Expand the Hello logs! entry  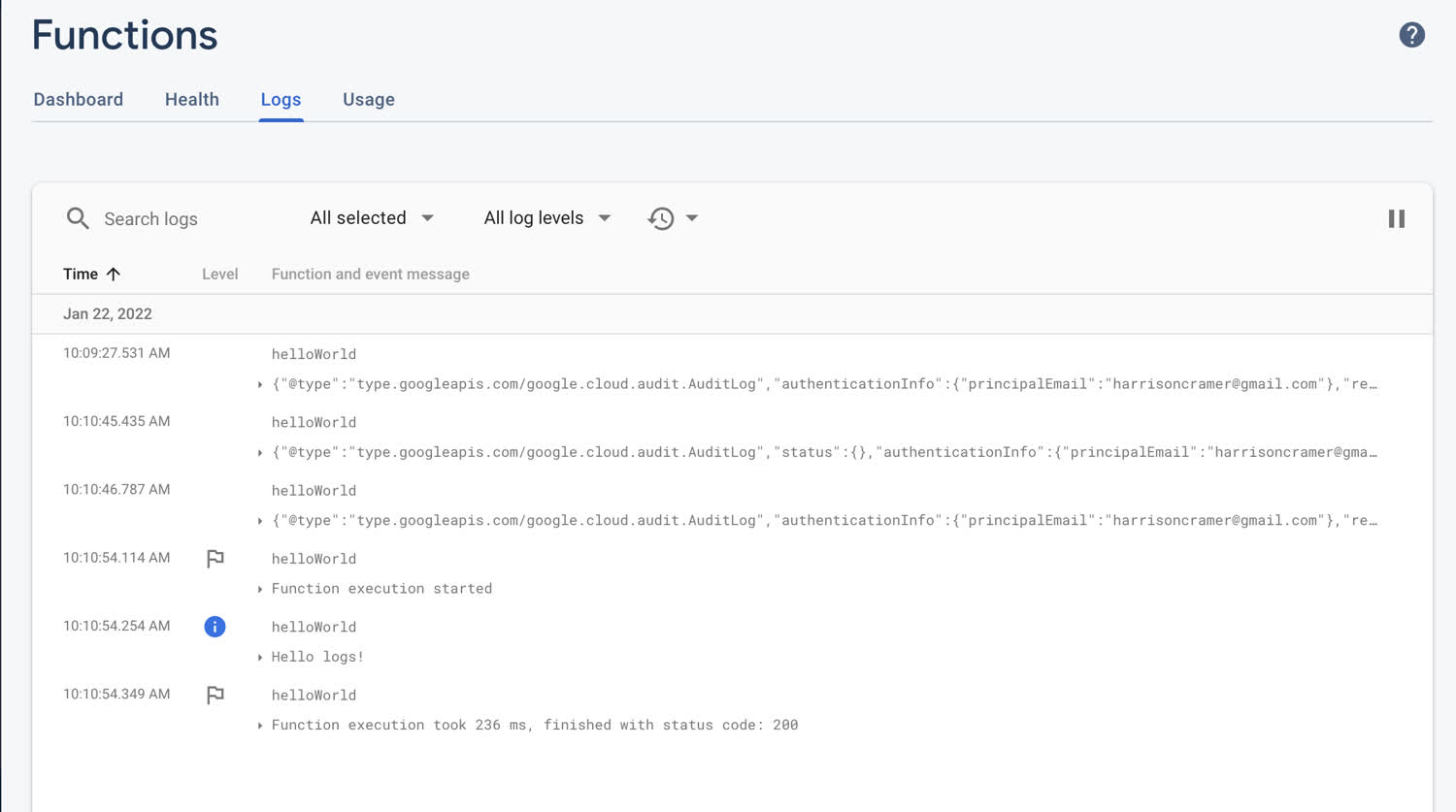click(260, 657)
